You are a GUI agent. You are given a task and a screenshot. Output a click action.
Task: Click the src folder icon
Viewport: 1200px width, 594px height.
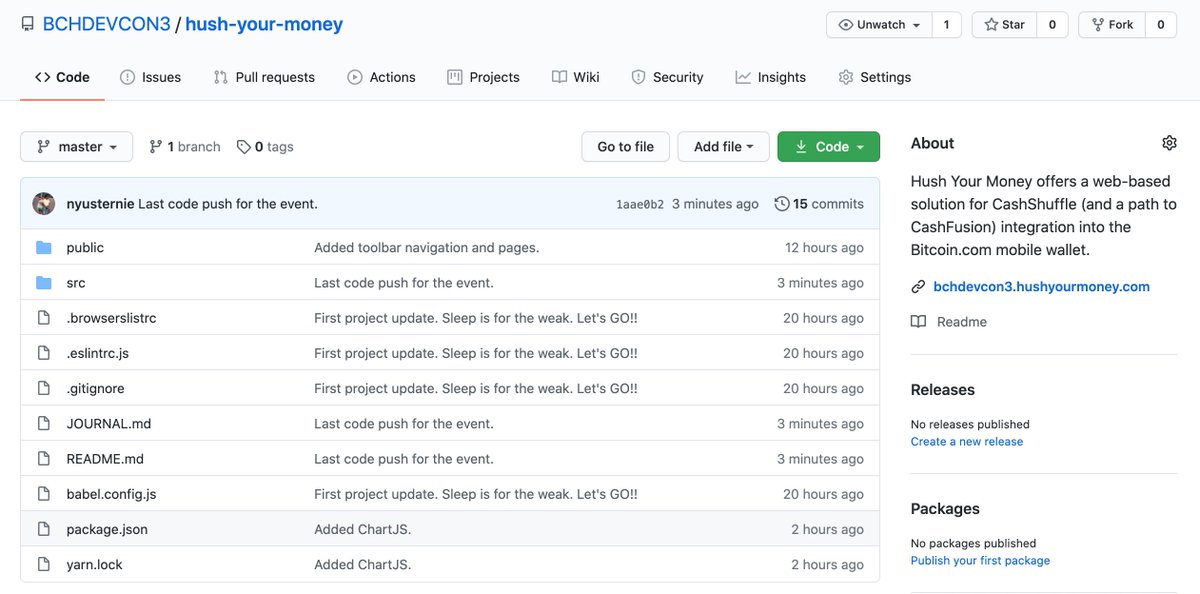(44, 283)
